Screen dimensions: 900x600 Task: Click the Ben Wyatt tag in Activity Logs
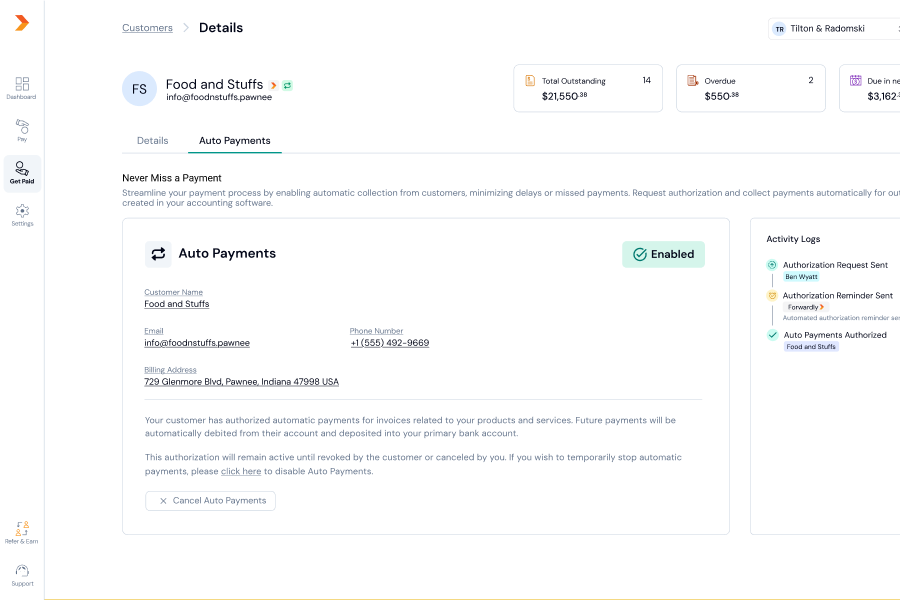[801, 277]
